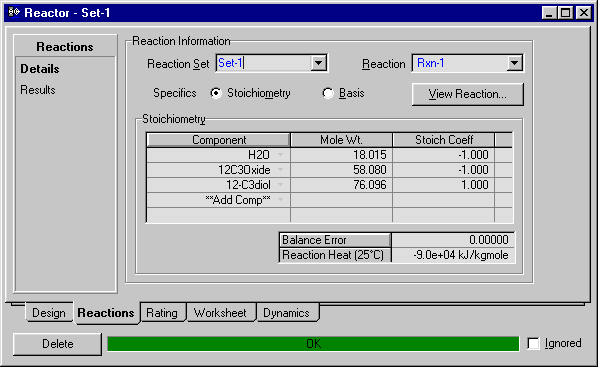Select the 12-C3diol component cell
598x367 pixels.
point(219,185)
